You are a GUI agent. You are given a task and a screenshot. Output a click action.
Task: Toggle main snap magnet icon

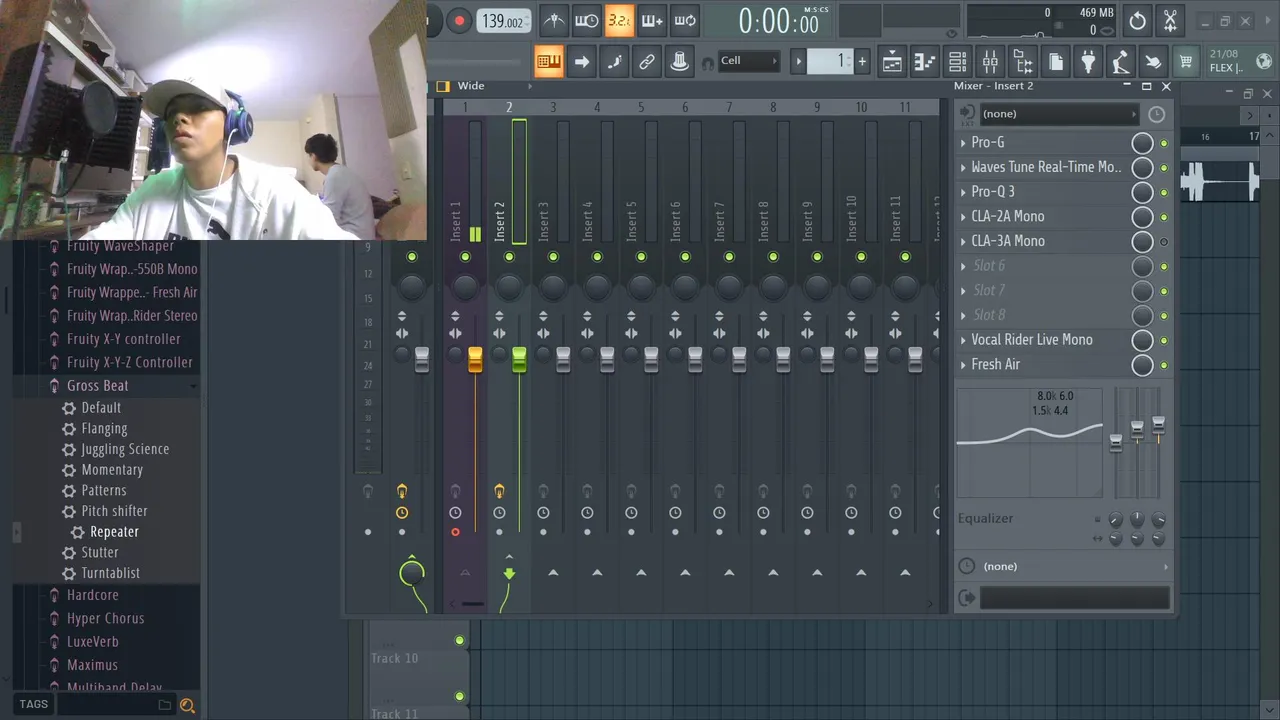click(708, 62)
